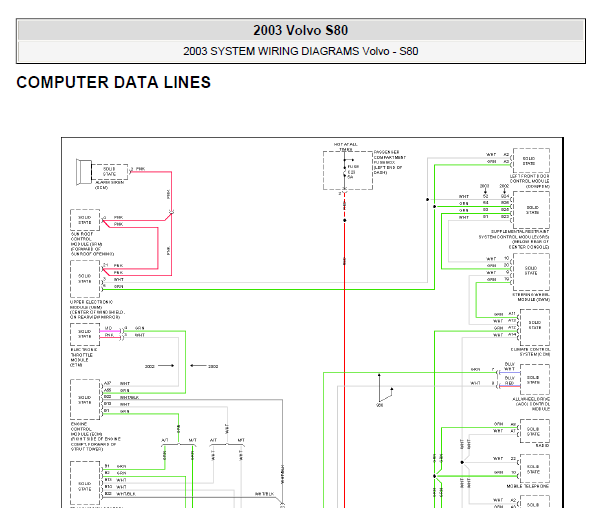Click the Climate Control solid state box
This screenshot has height=508, width=605.
click(x=535, y=327)
